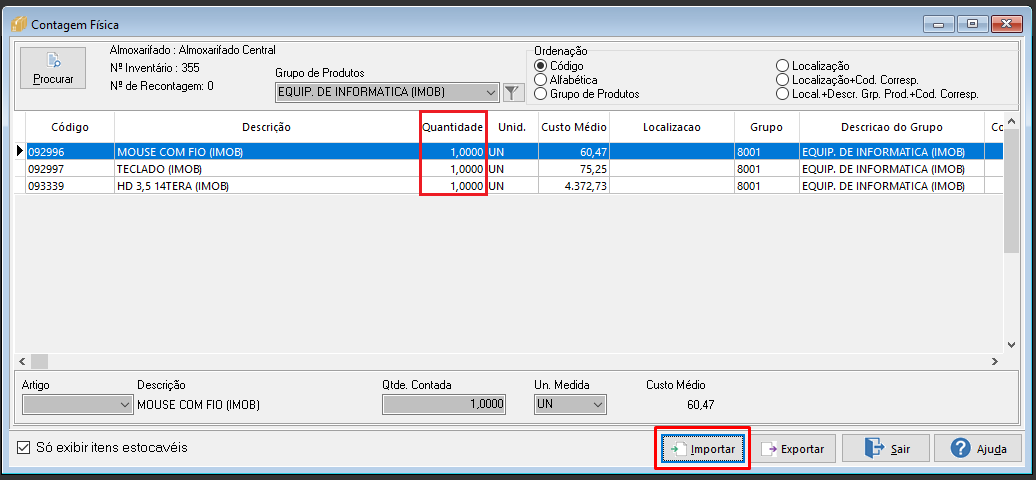Select Local.+Descr. Grp. Prod.+Cod. Corresp. option
1036x480 pixels.
[x=783, y=94]
